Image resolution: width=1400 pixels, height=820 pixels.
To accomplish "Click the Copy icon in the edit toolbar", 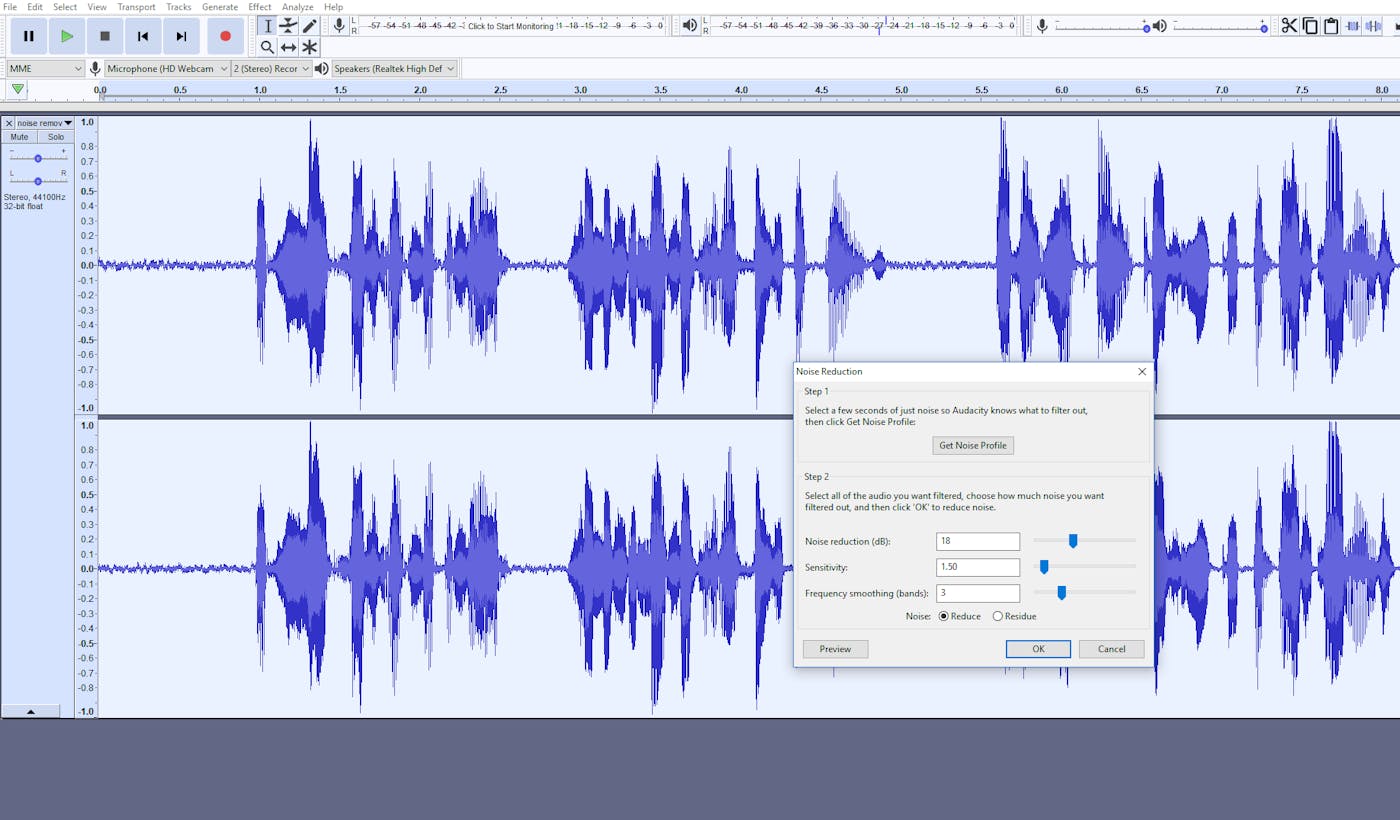I will 1310,26.
